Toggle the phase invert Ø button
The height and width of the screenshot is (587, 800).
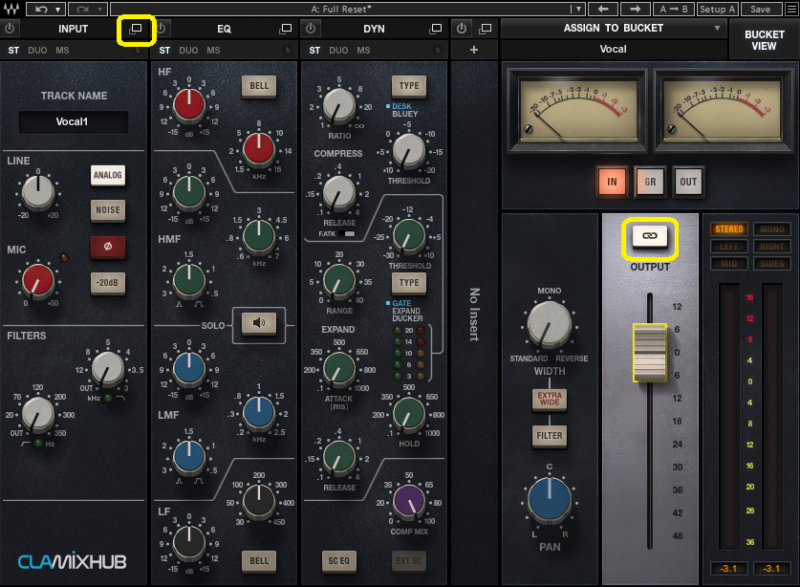(x=107, y=245)
